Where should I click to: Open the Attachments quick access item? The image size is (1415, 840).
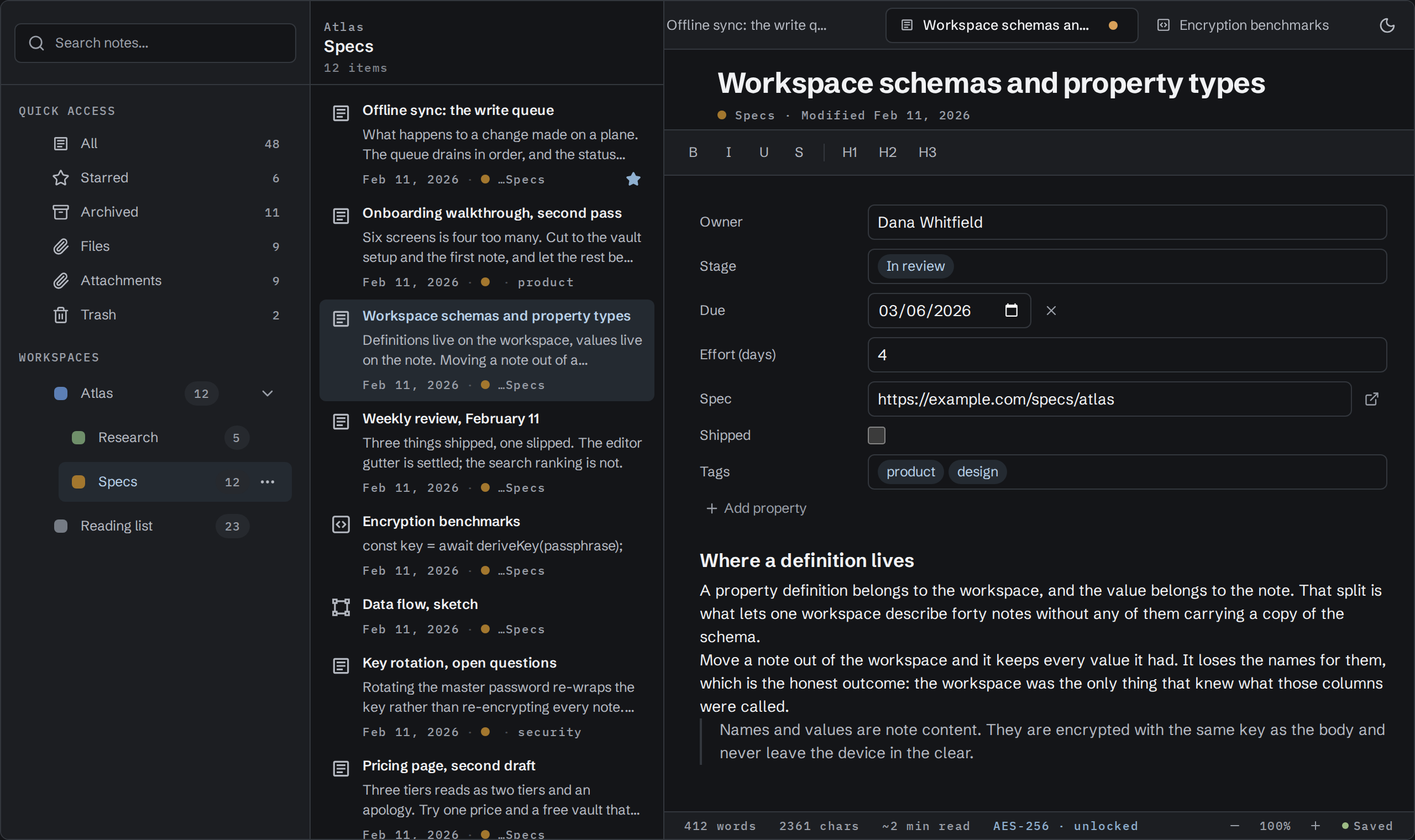tap(166, 281)
